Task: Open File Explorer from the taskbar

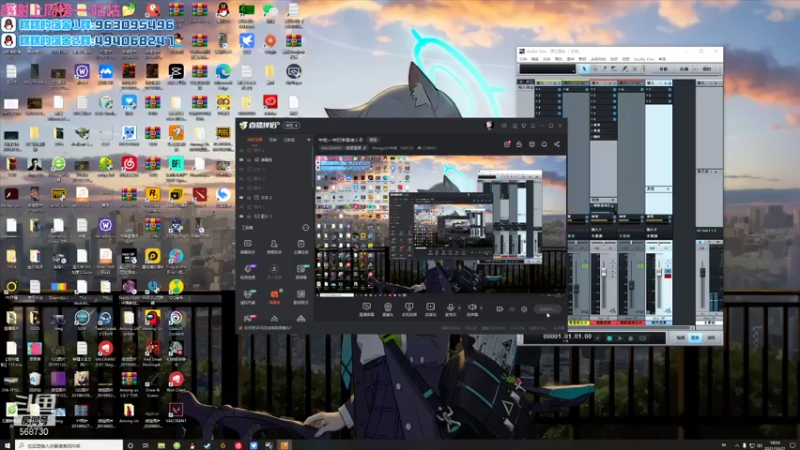Action: 161,445
